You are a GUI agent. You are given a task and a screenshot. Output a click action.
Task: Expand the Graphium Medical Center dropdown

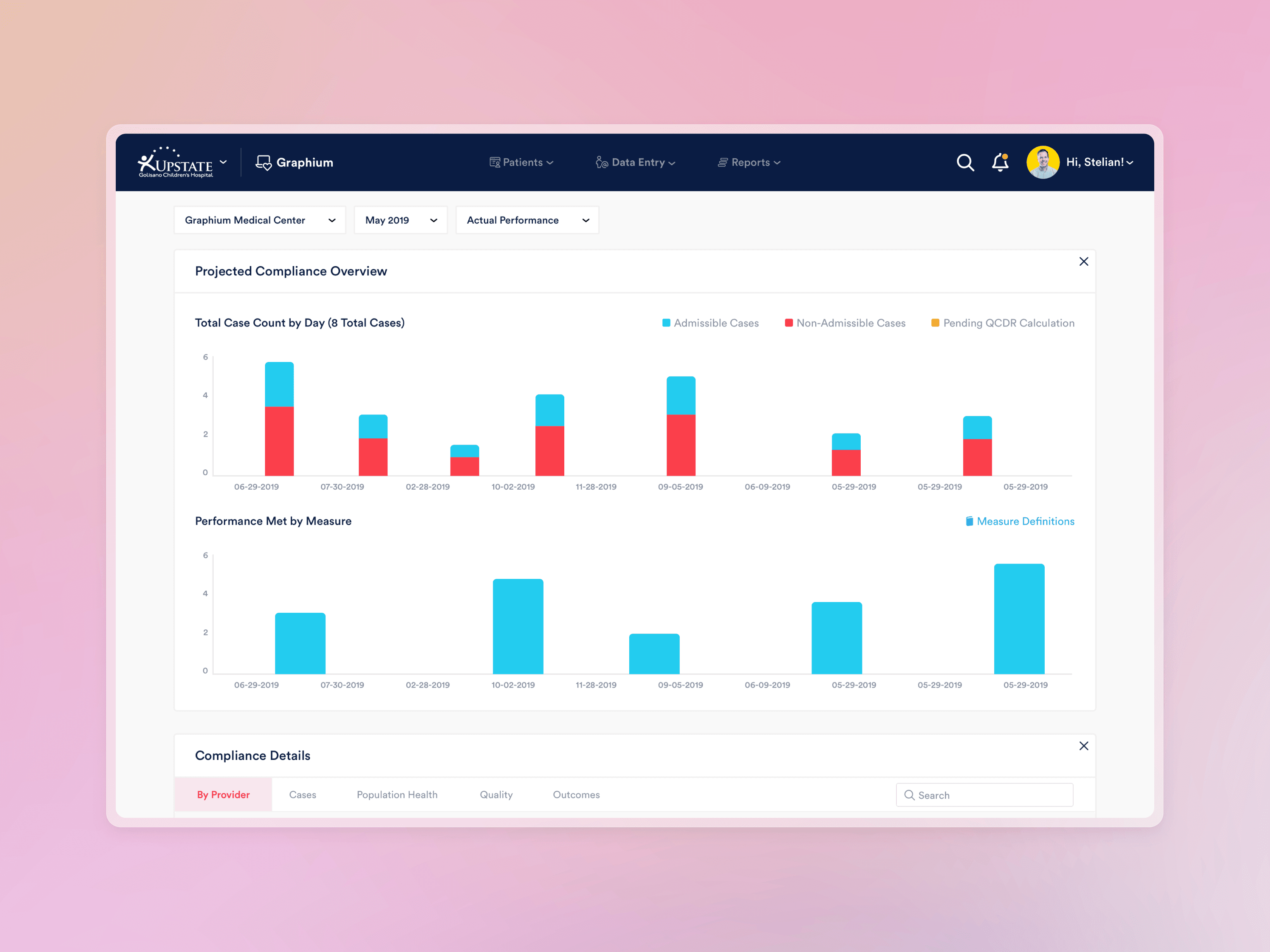tap(260, 220)
